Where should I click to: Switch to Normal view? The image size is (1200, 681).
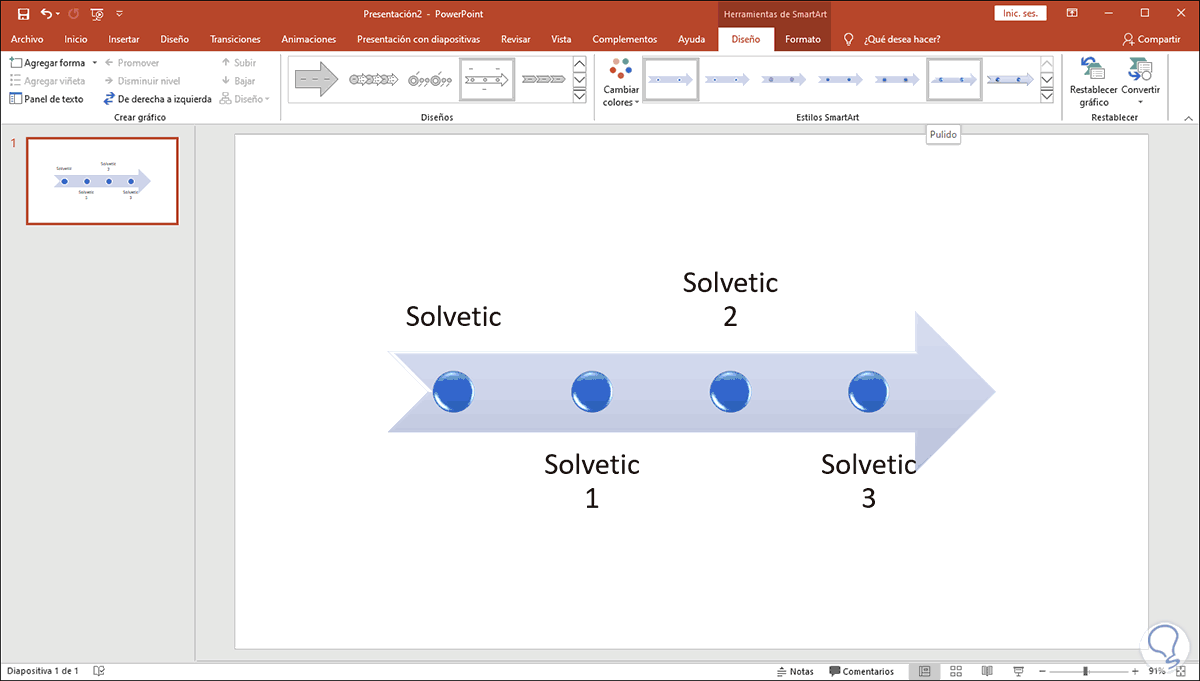(x=924, y=671)
